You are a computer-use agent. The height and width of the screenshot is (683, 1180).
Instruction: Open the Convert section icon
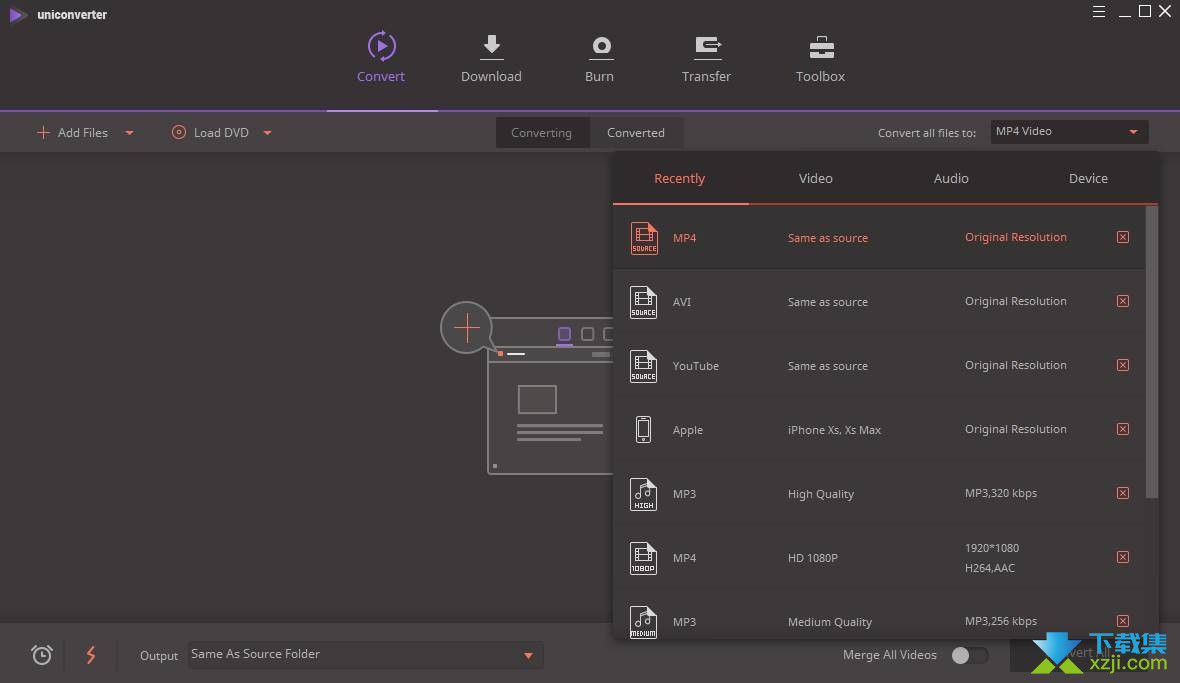pos(382,46)
